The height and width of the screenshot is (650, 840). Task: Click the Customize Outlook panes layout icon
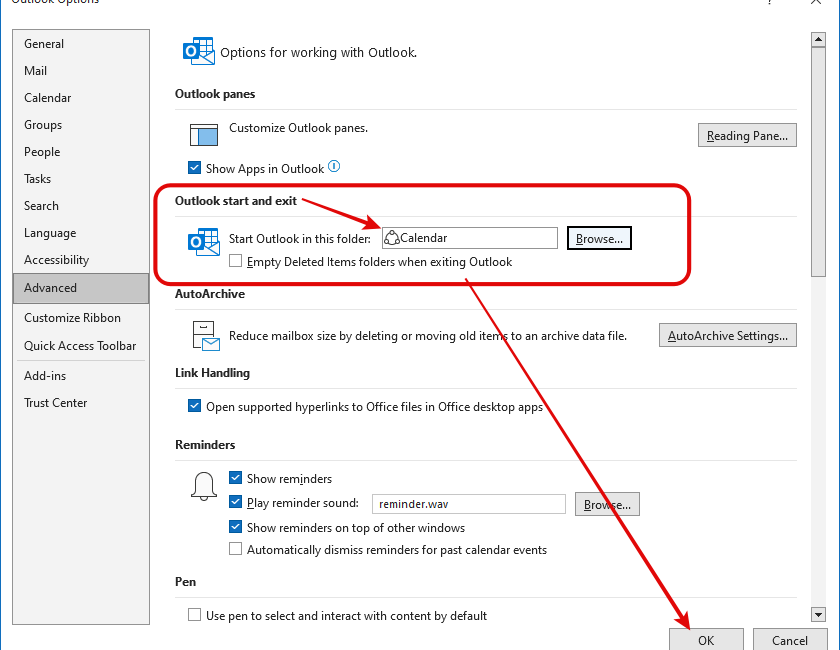[x=204, y=135]
